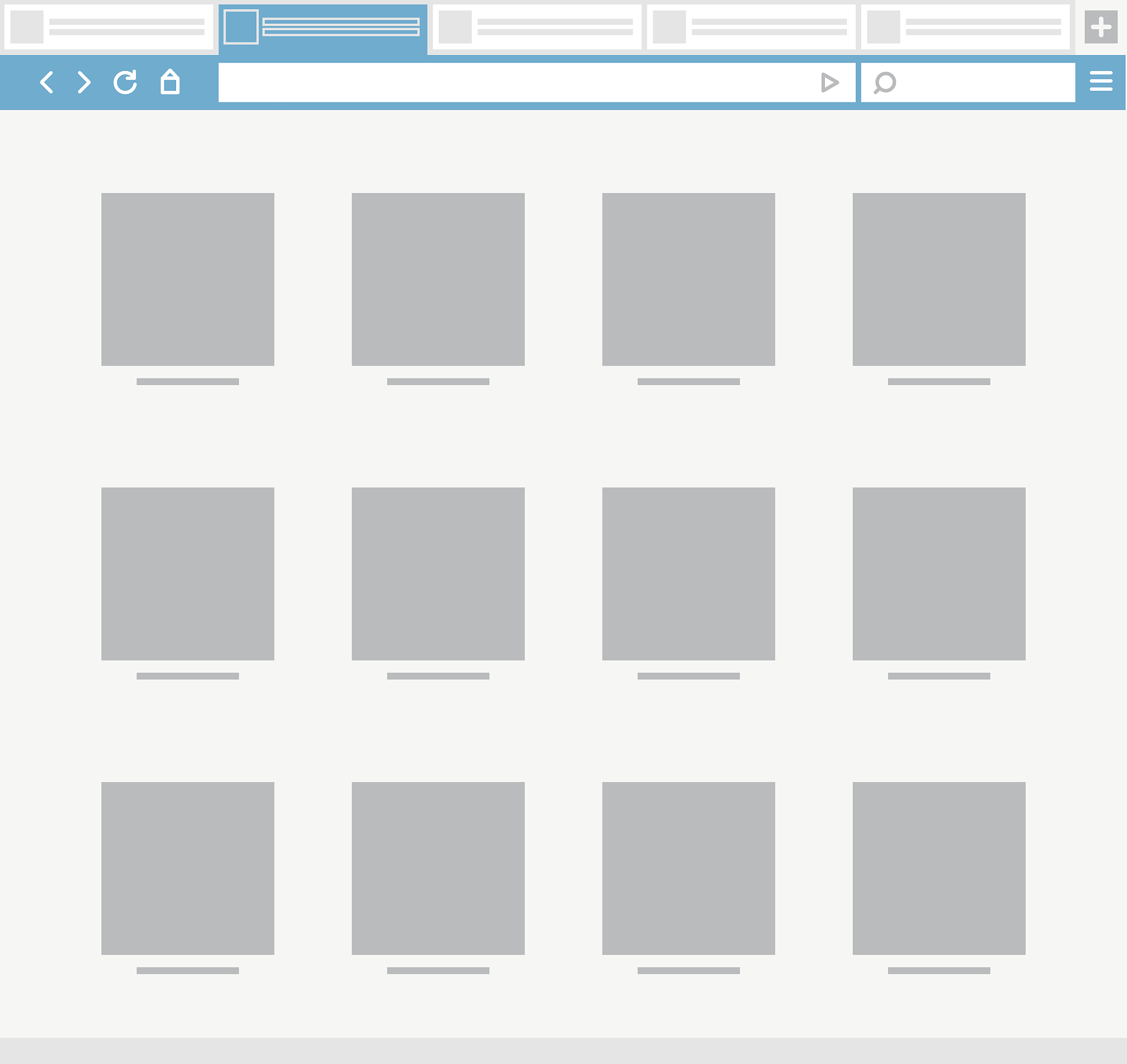The image size is (1127, 1064).
Task: Open first thumbnail in middle row
Action: 188,573
